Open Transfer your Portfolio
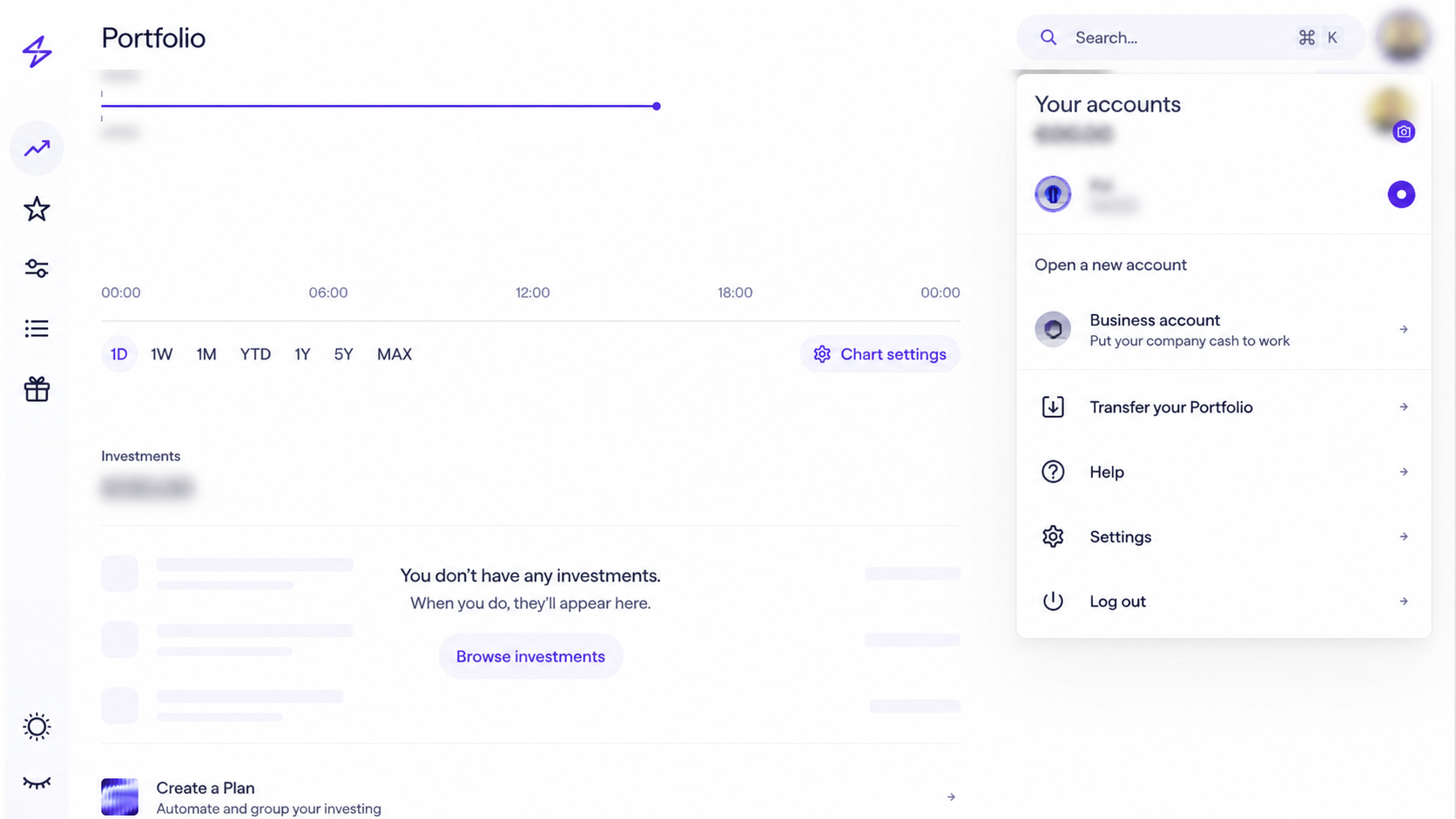Image resolution: width=1456 pixels, height=819 pixels. (1223, 407)
